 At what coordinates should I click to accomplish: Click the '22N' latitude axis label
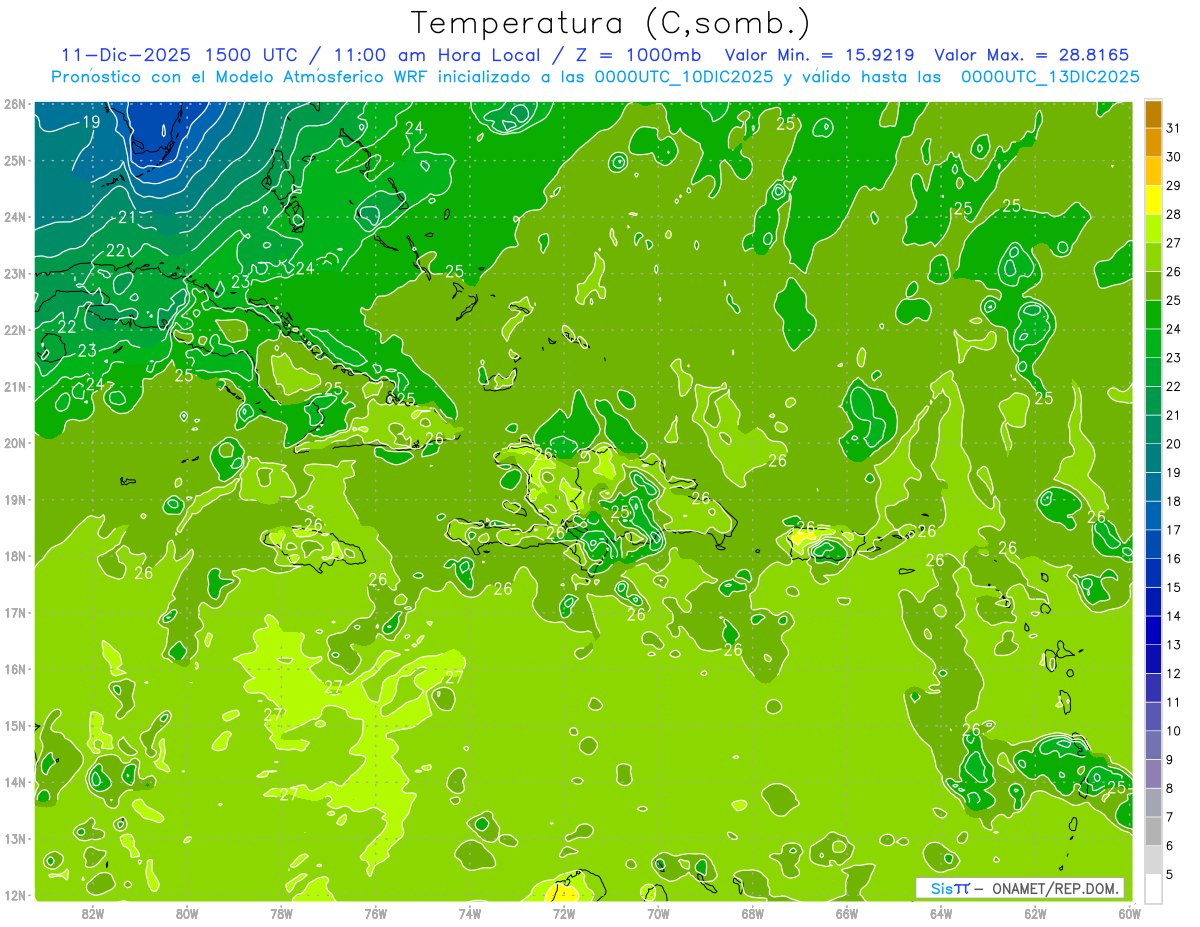15,330
